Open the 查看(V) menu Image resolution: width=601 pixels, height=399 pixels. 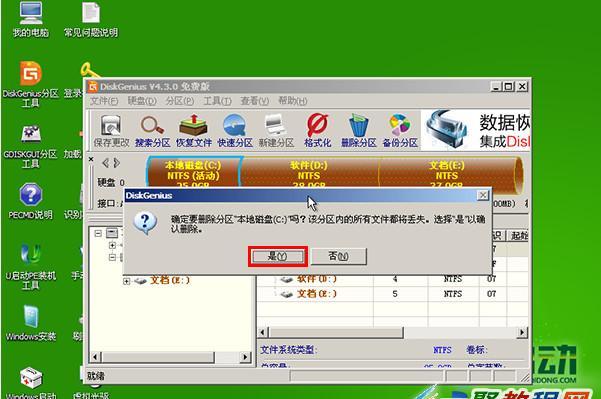(x=255, y=101)
